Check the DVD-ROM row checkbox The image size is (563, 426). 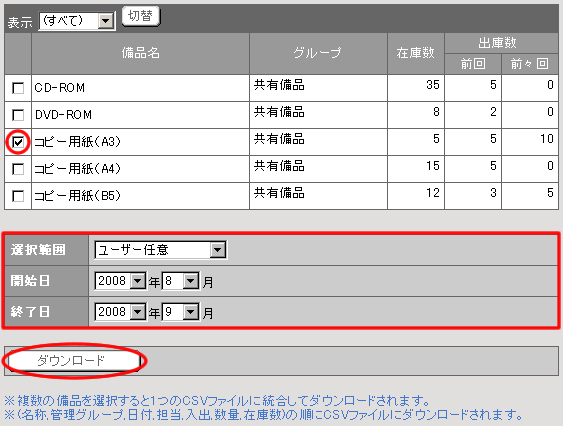point(18,115)
